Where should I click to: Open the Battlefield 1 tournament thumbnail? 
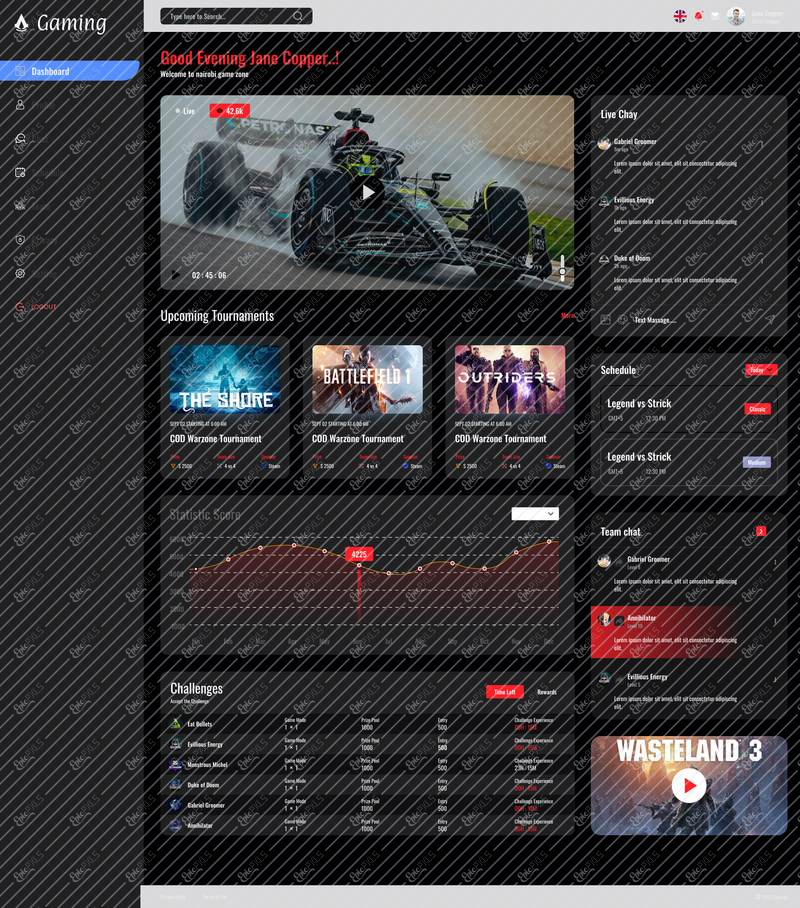tap(368, 380)
